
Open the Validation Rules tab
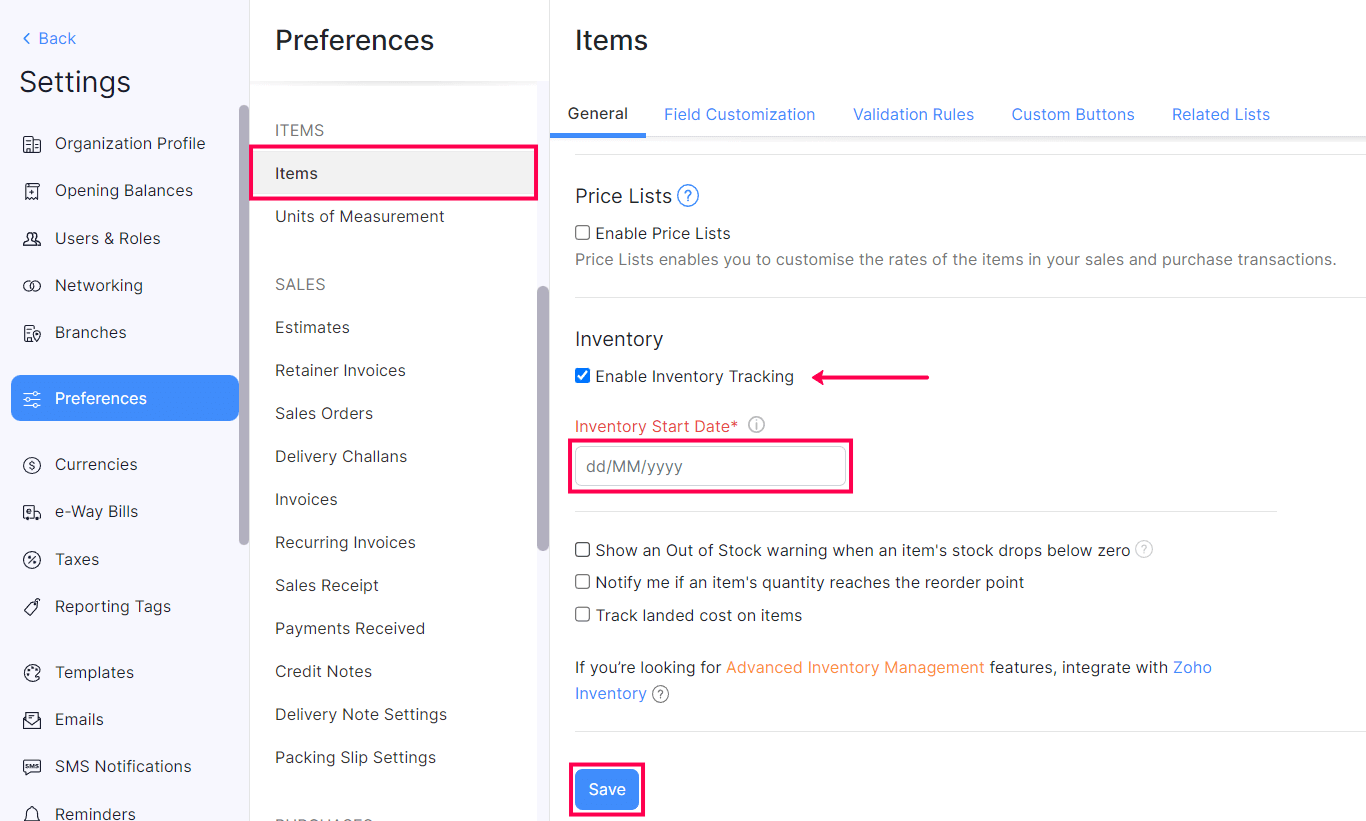point(913,115)
